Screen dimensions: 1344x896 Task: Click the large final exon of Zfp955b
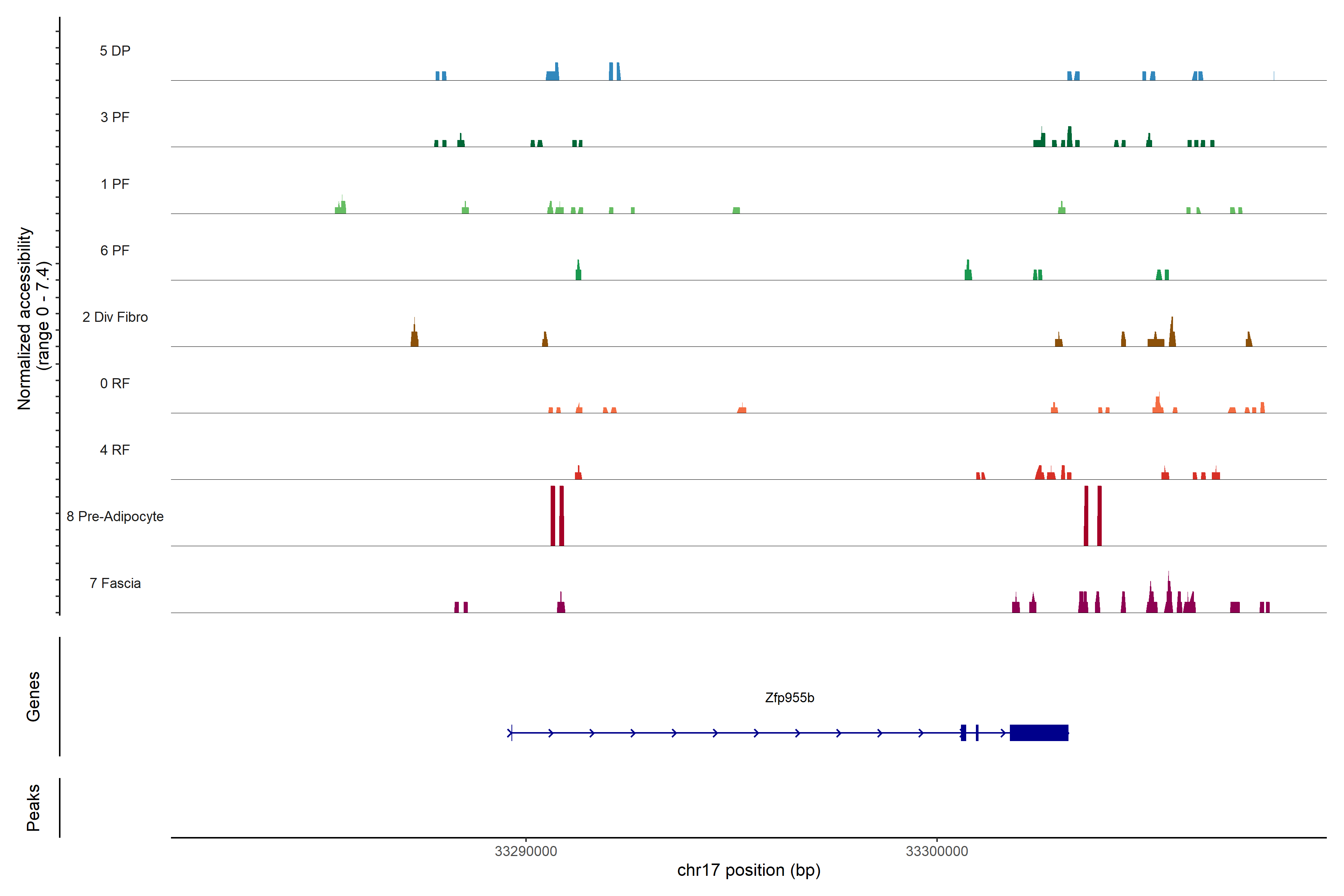click(x=1038, y=732)
